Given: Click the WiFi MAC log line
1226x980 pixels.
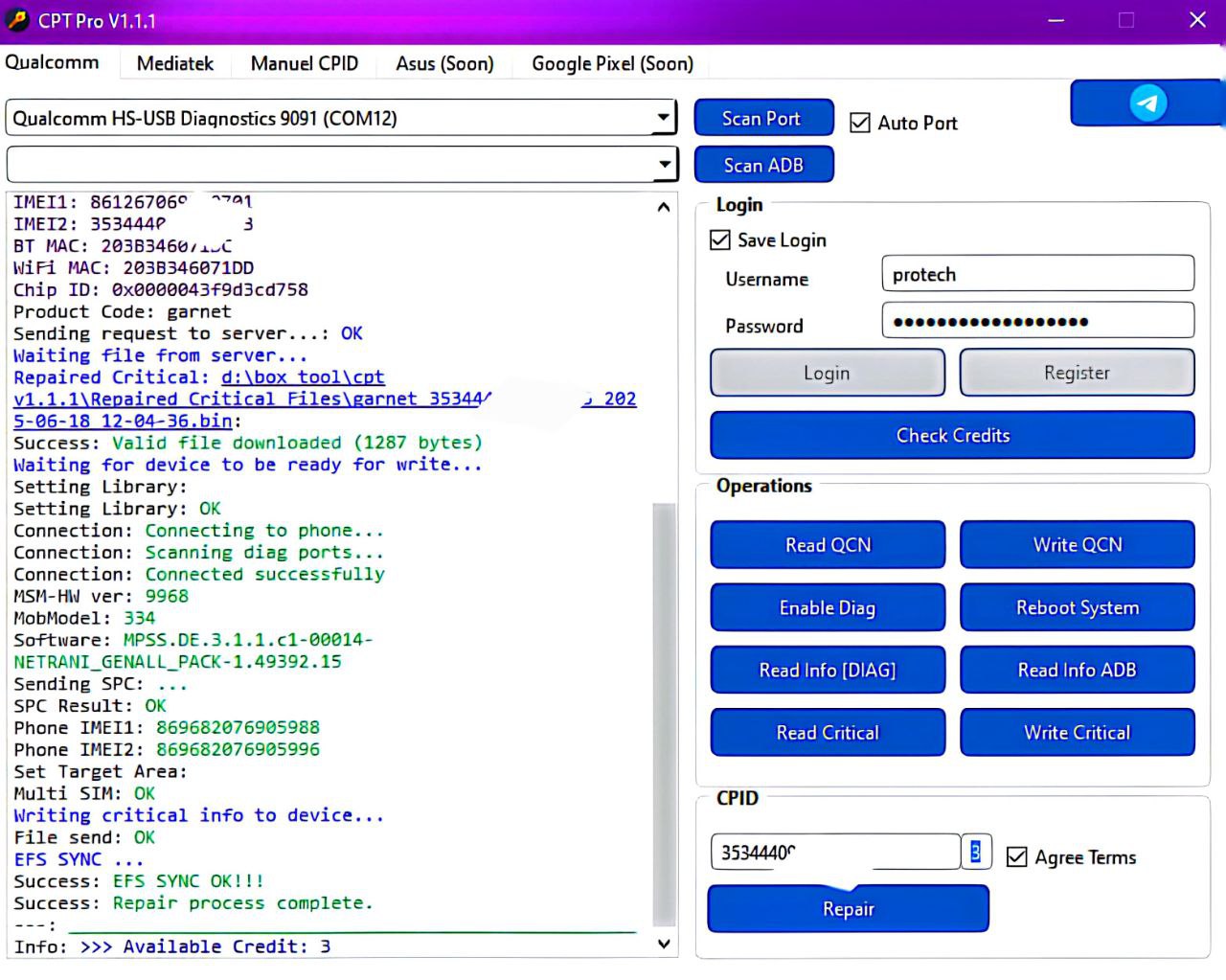Looking at the screenshot, I should 134,267.
